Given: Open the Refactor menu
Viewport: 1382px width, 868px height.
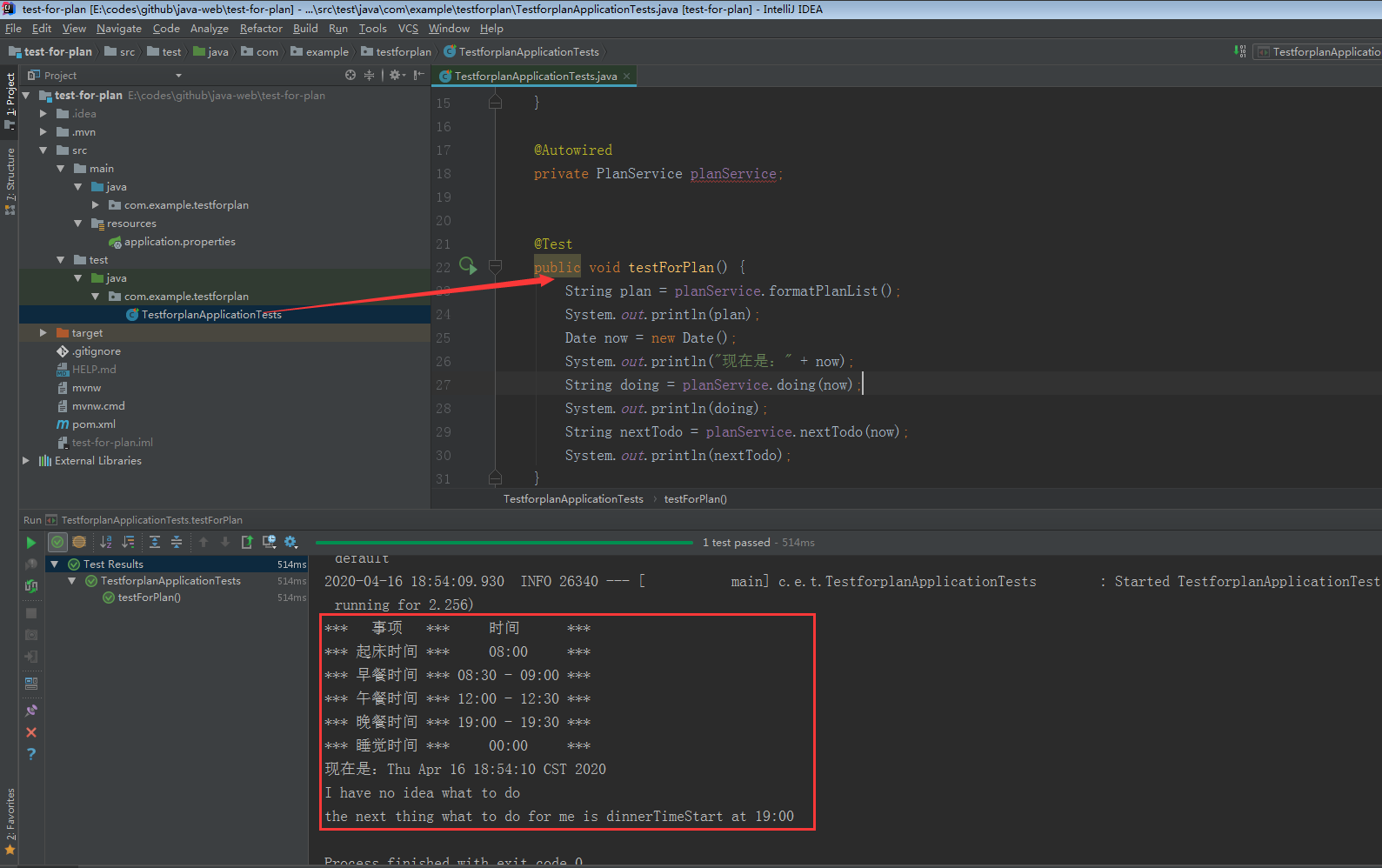Looking at the screenshot, I should [x=261, y=29].
